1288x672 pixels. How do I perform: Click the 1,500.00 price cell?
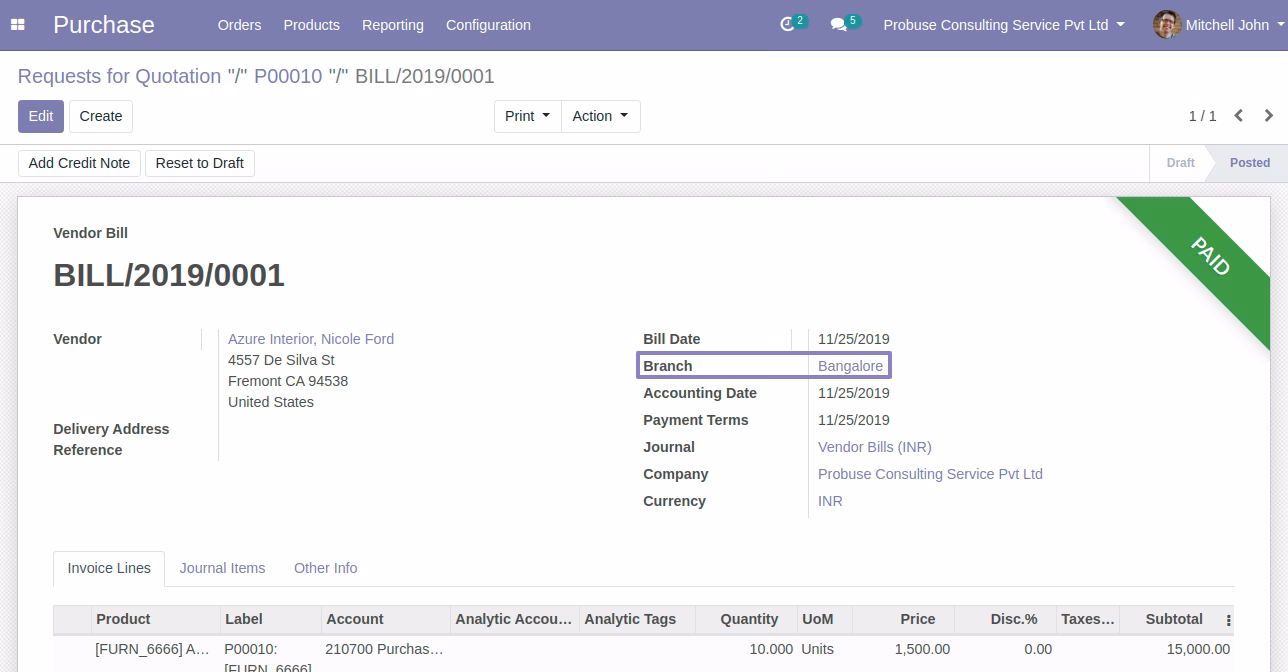click(x=922, y=649)
